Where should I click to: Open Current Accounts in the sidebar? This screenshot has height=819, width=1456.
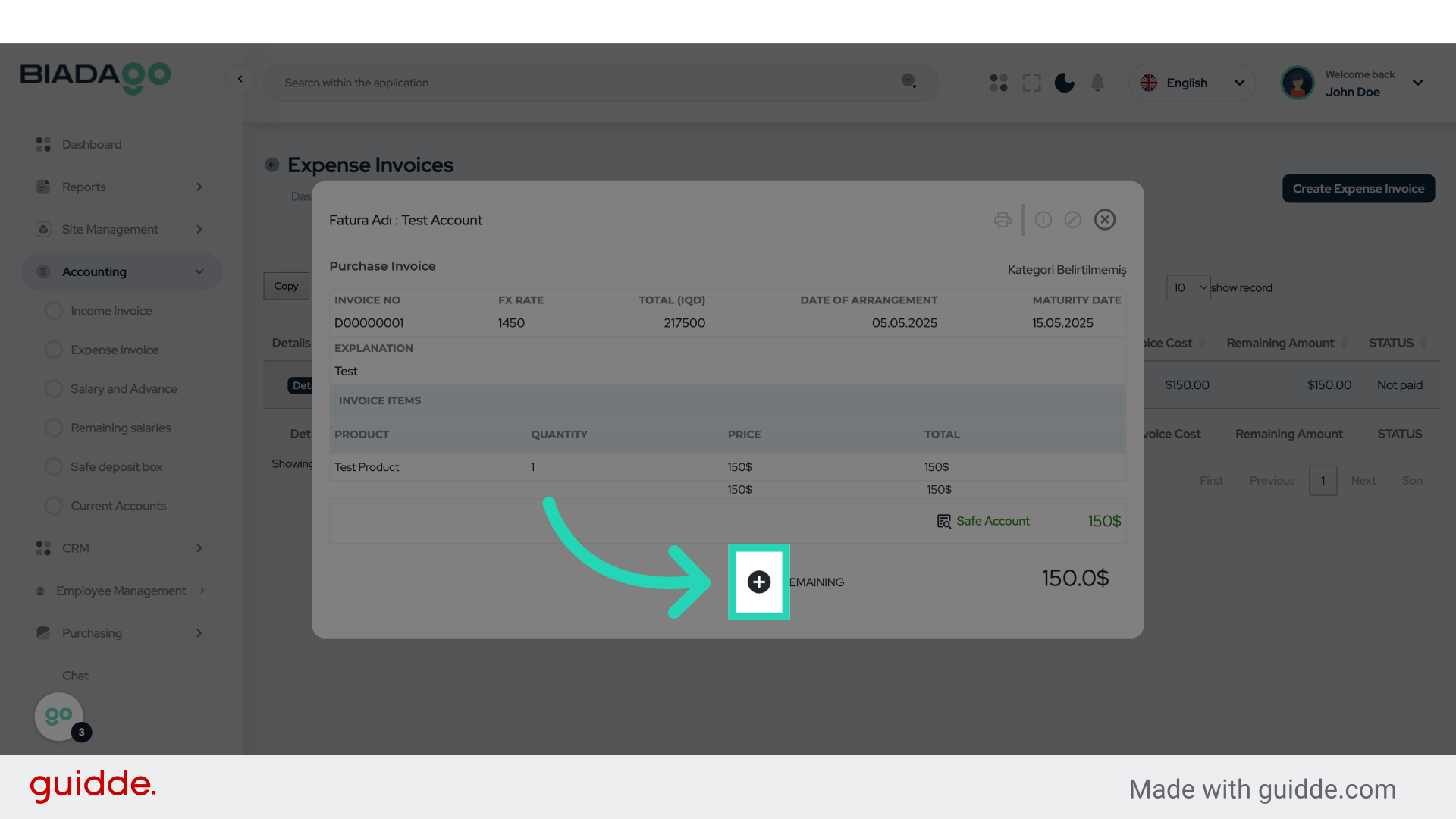click(118, 506)
